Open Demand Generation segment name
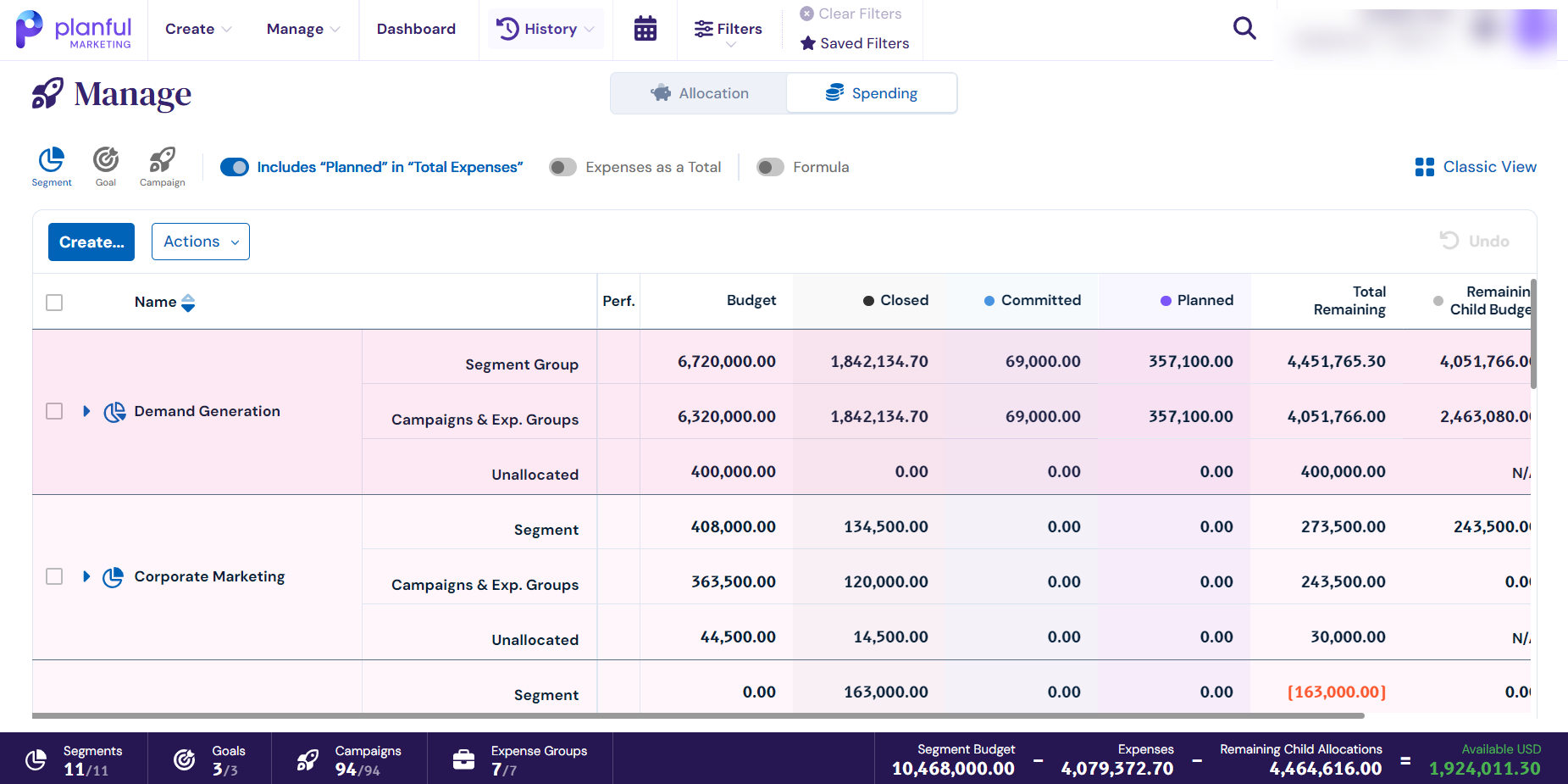The width and height of the screenshot is (1568, 784). pos(208,411)
